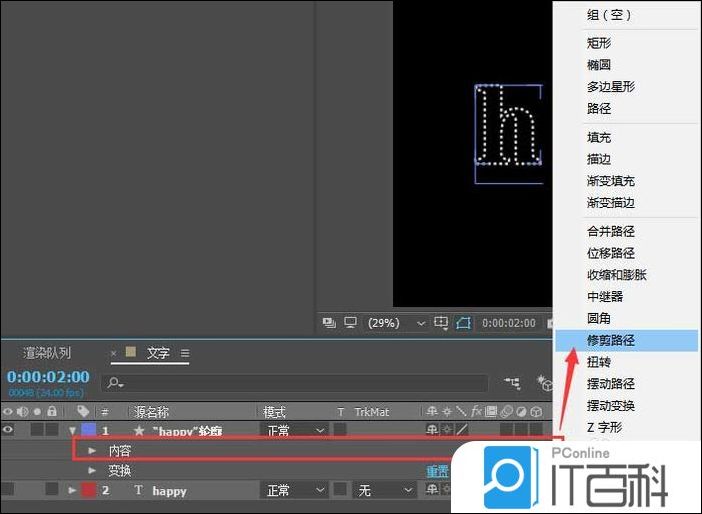
Task: Open blend mode dropdown for "happy"轮廓 layer
Action: pos(293,430)
